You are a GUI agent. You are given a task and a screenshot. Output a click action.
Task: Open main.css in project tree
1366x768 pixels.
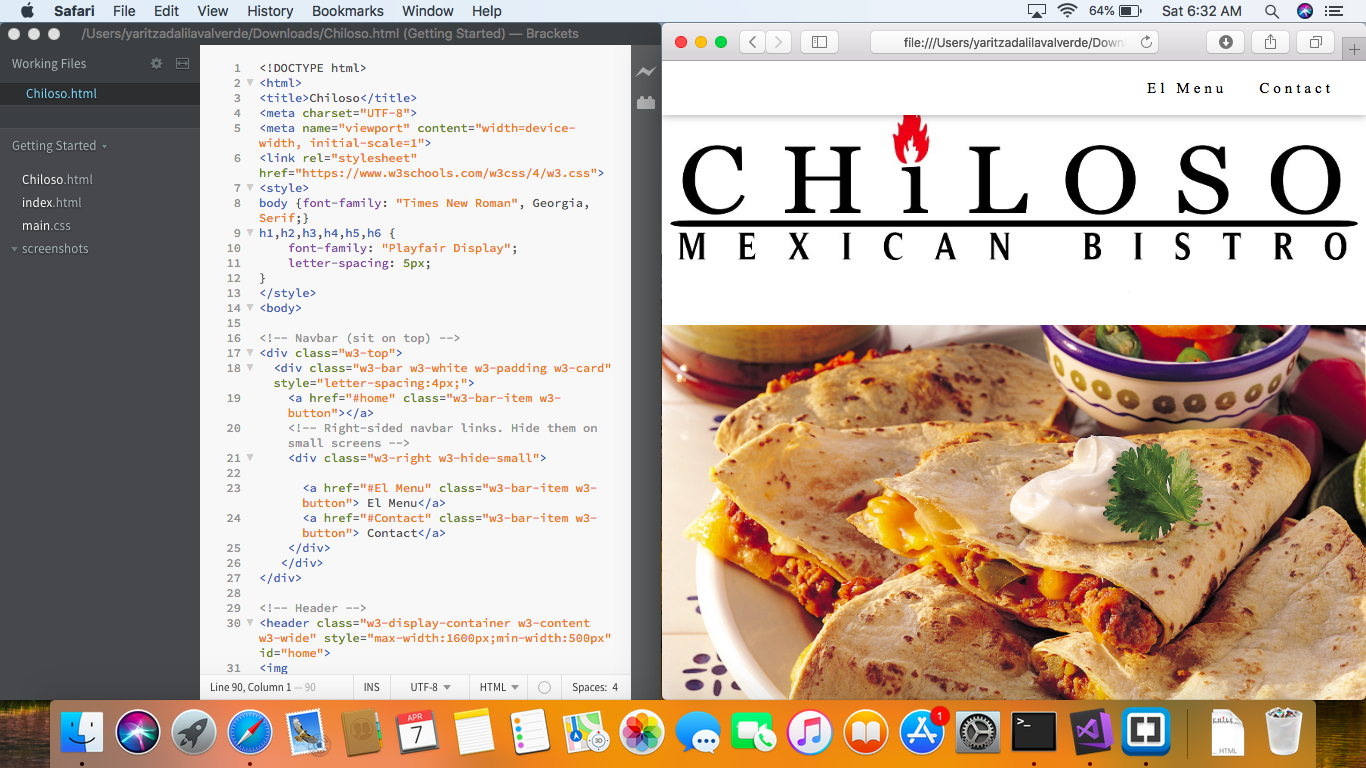[x=46, y=225]
